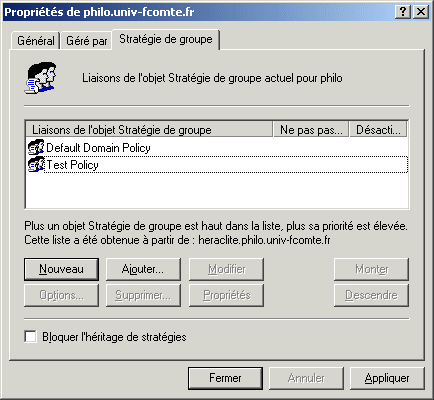Click the title bar help question mark
The image size is (434, 400).
pos(403,12)
